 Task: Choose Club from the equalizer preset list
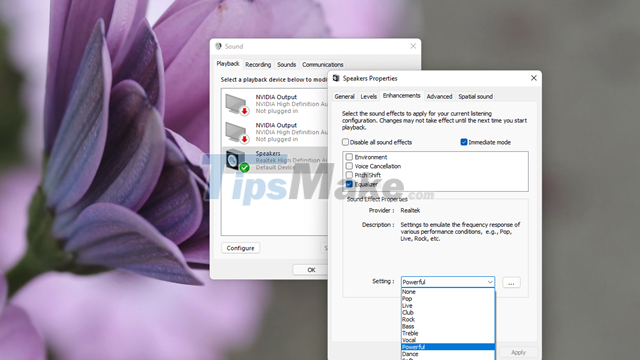pos(448,312)
